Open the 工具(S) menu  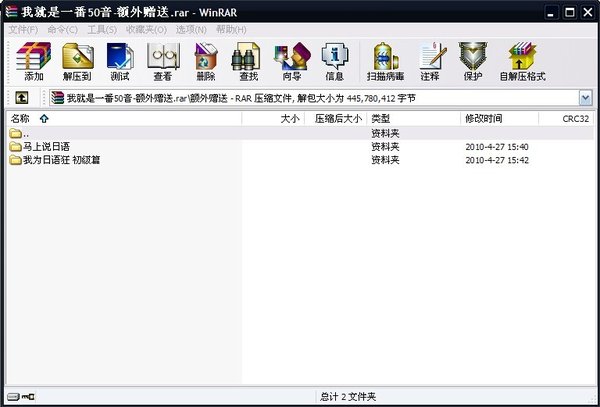(102, 29)
